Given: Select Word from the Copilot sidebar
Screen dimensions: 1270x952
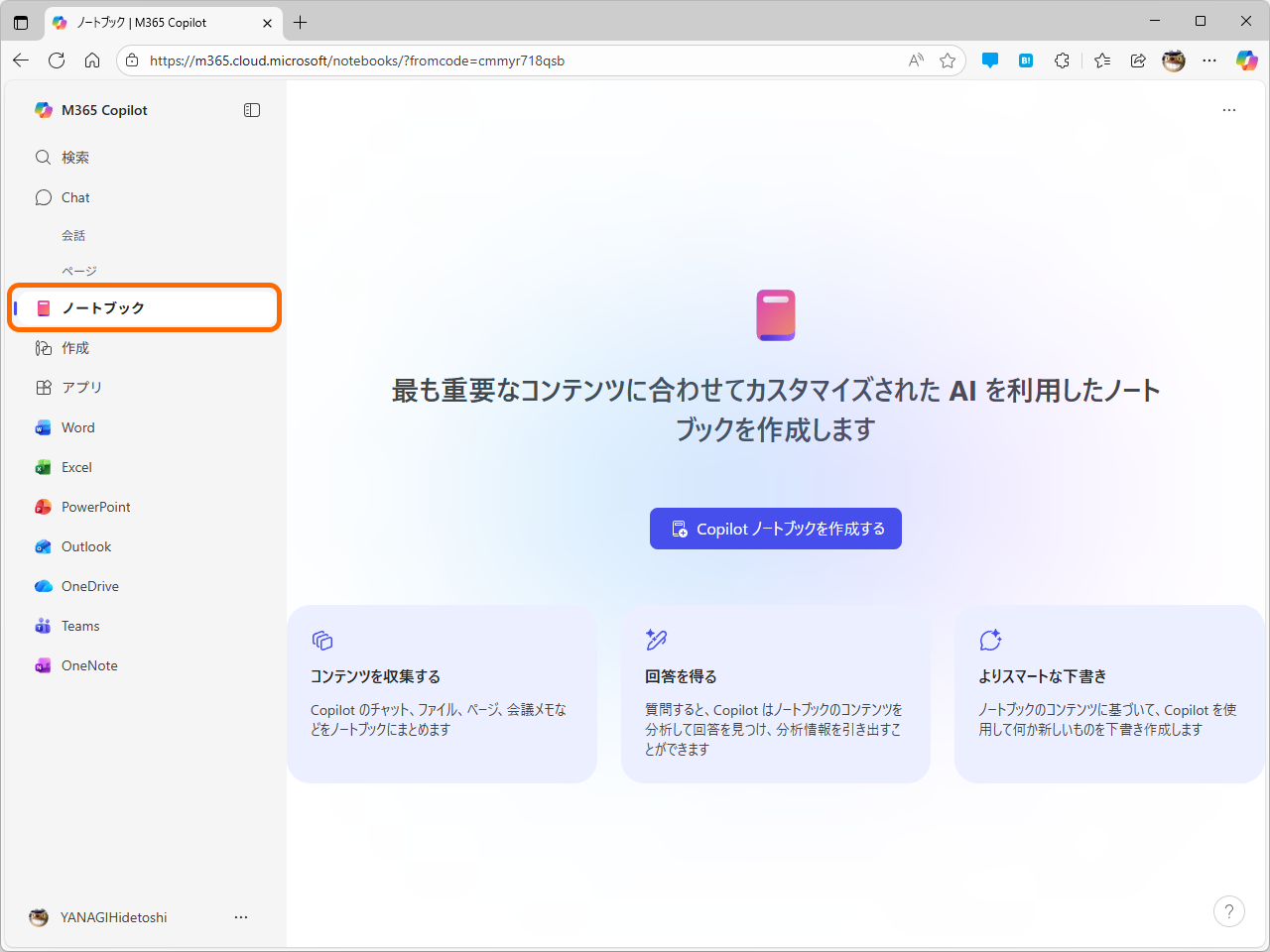Looking at the screenshot, I should point(77,427).
